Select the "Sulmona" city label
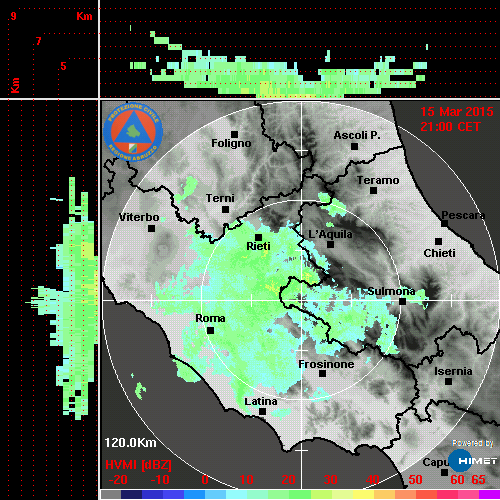 click(x=391, y=291)
